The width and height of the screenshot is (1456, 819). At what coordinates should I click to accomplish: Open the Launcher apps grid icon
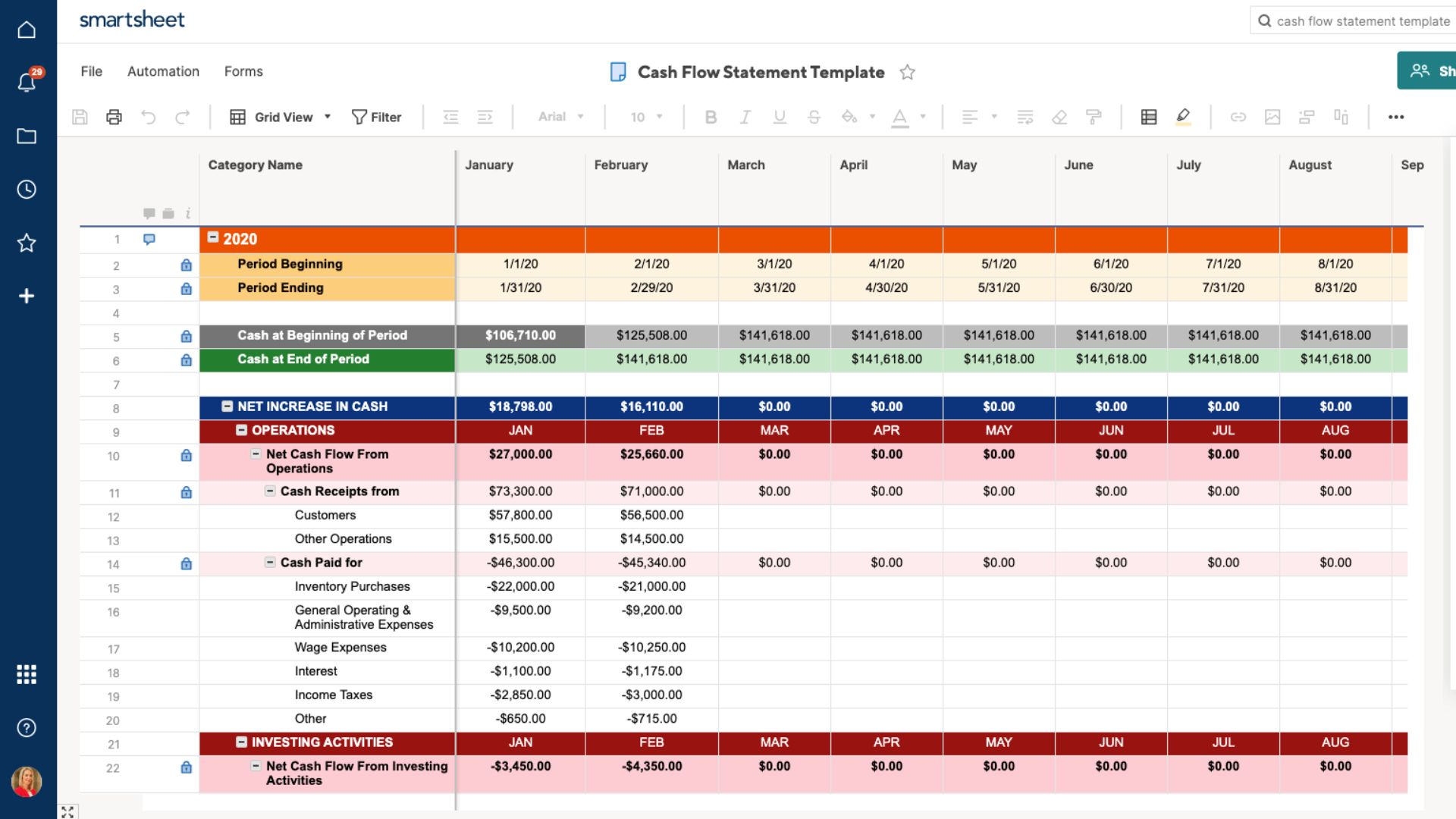pos(27,674)
